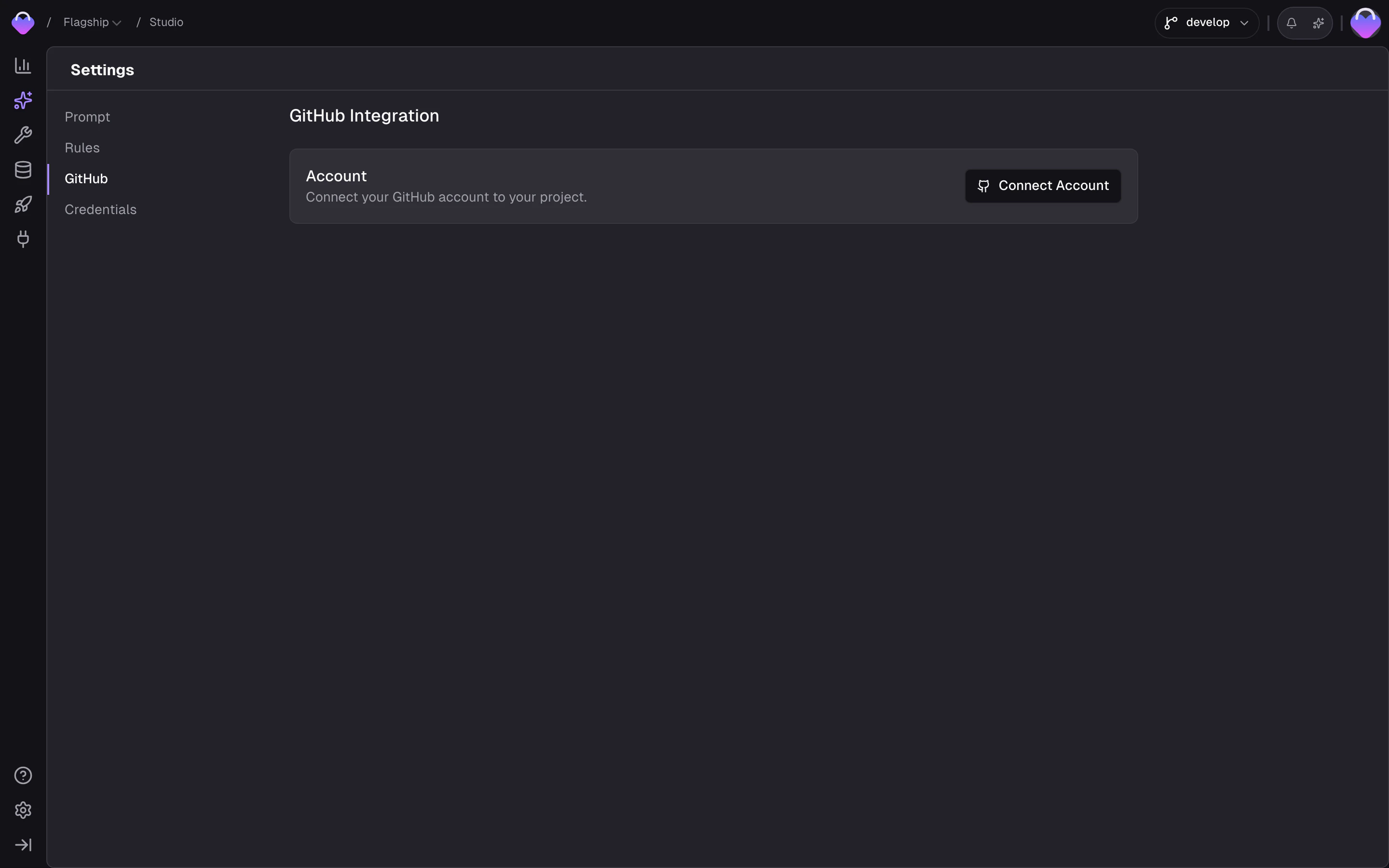Select the purple sparkles Studio icon
The width and height of the screenshot is (1389, 868).
click(23, 100)
